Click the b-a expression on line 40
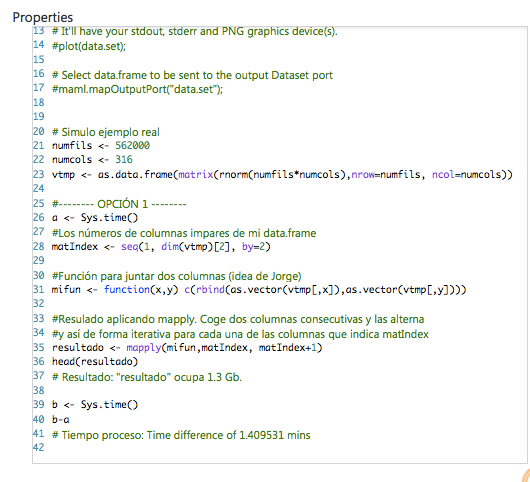530x482 pixels. tap(61, 420)
